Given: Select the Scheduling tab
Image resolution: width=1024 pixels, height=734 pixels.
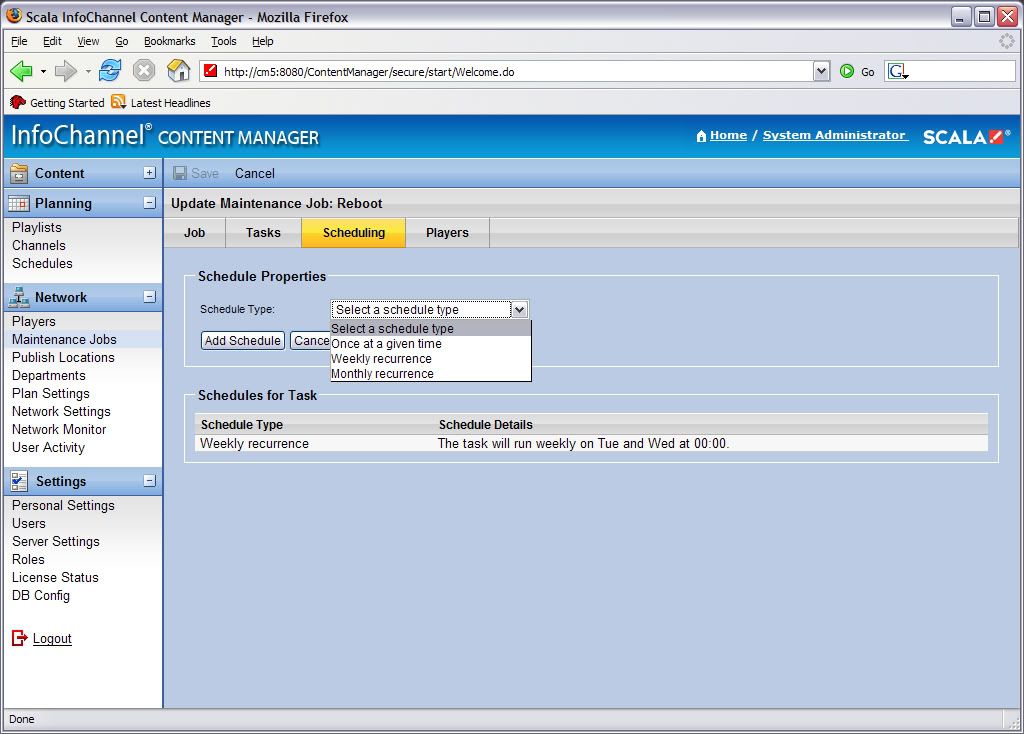Looking at the screenshot, I should (354, 232).
